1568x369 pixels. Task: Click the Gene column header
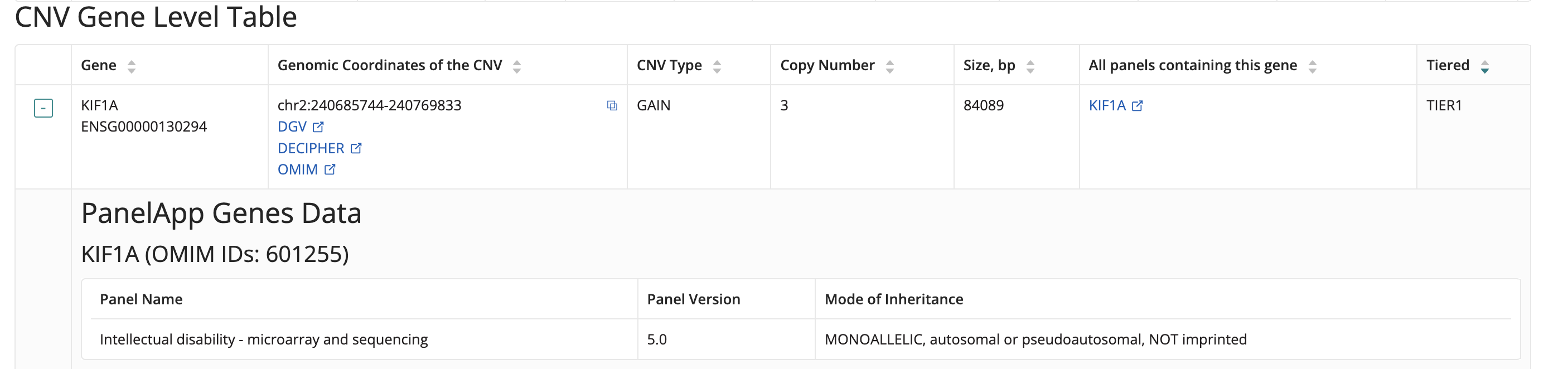click(x=99, y=66)
